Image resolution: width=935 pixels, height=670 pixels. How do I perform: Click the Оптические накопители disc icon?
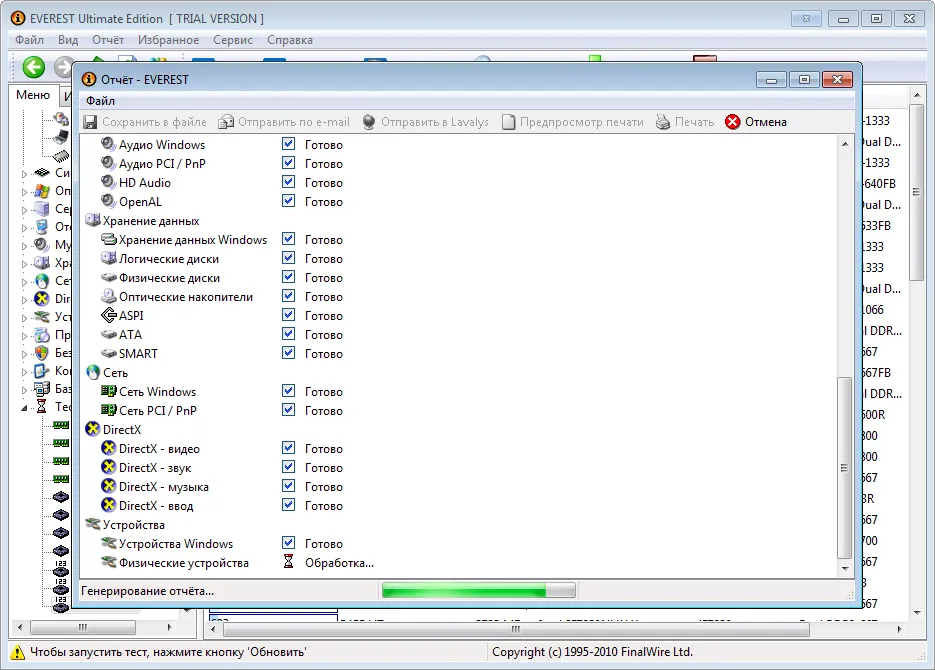[x=110, y=297]
